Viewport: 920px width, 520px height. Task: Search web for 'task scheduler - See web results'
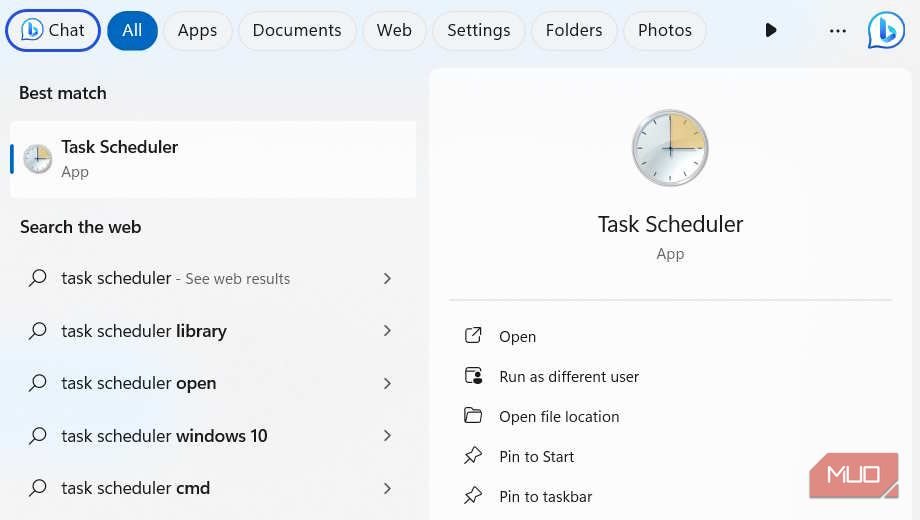175,279
